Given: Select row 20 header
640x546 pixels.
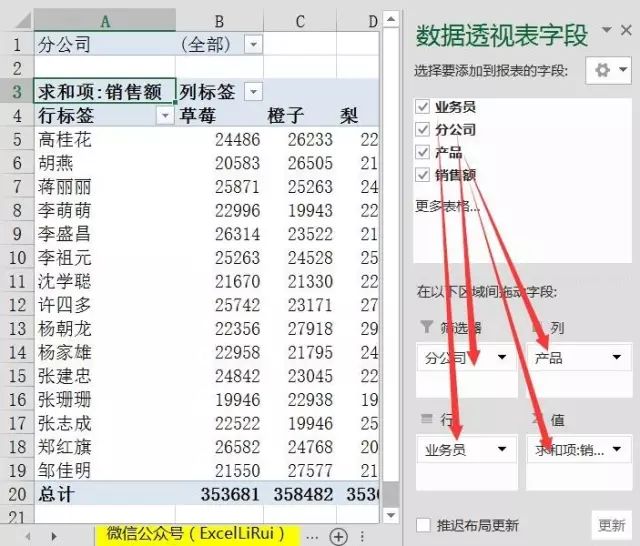Looking at the screenshot, I should coord(17,494).
